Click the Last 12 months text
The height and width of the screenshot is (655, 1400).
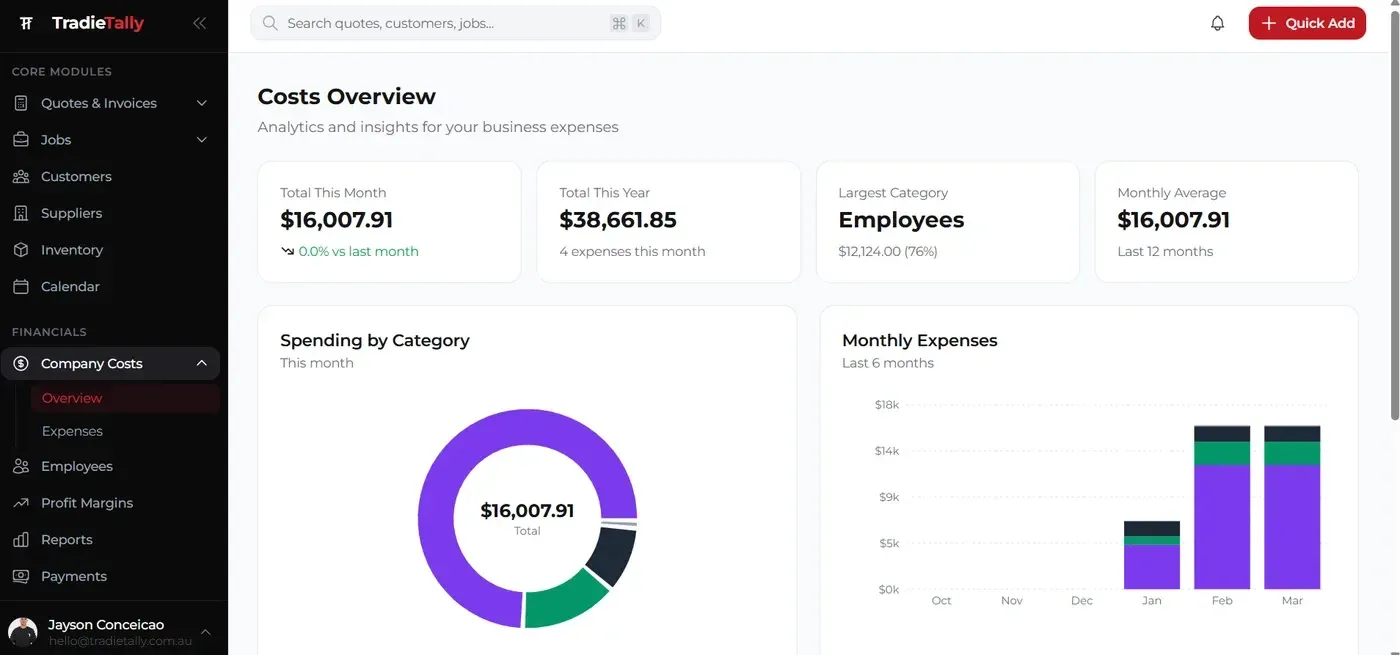(x=1165, y=252)
